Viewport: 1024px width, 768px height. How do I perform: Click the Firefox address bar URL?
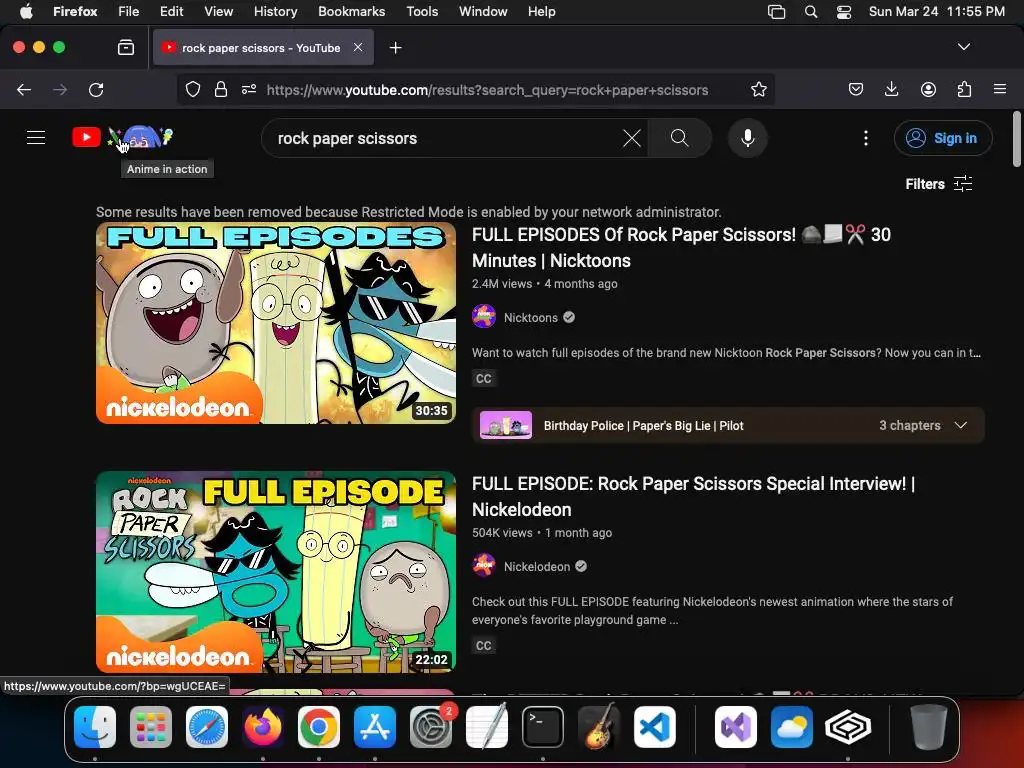487,89
